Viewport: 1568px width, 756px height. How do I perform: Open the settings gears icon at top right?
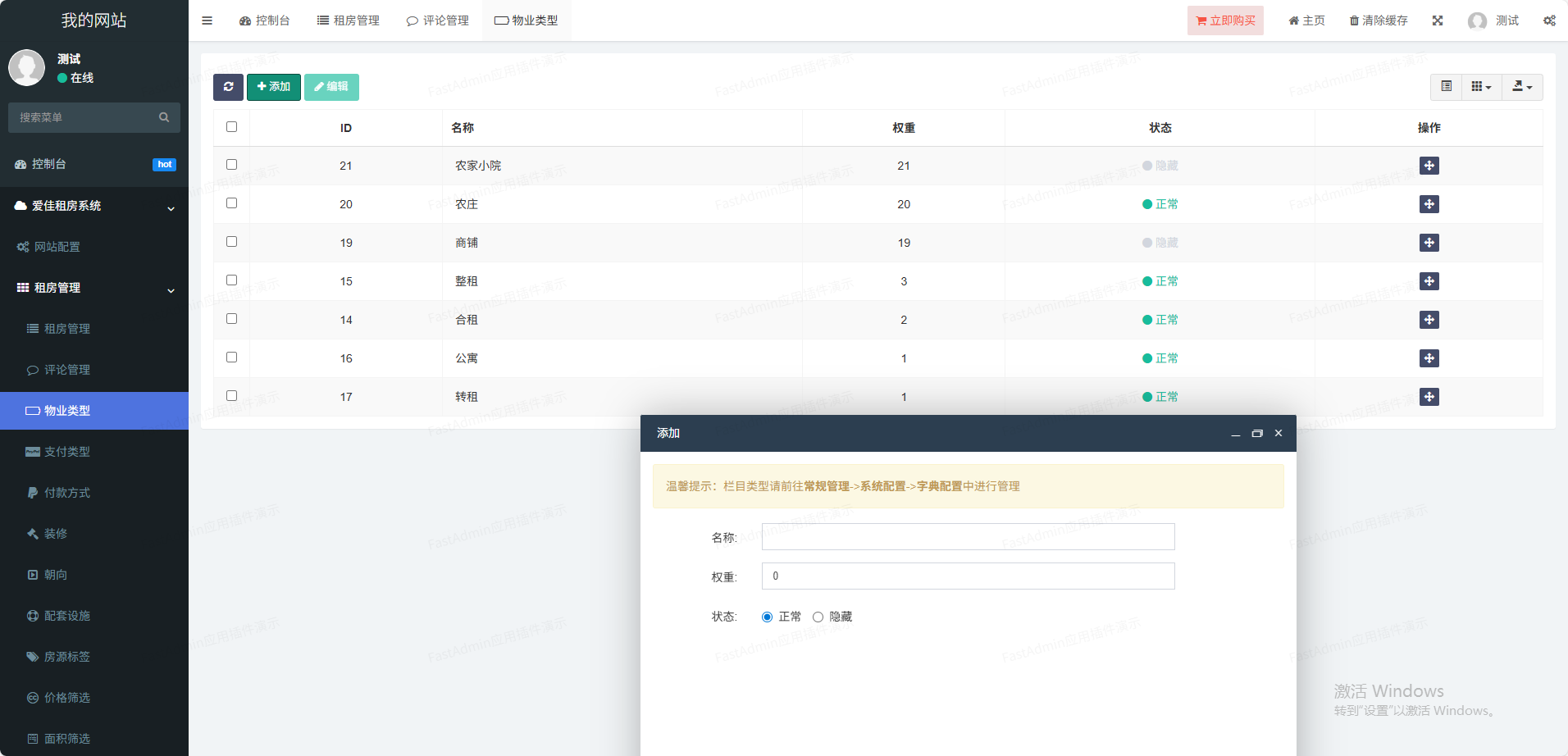pos(1549,20)
